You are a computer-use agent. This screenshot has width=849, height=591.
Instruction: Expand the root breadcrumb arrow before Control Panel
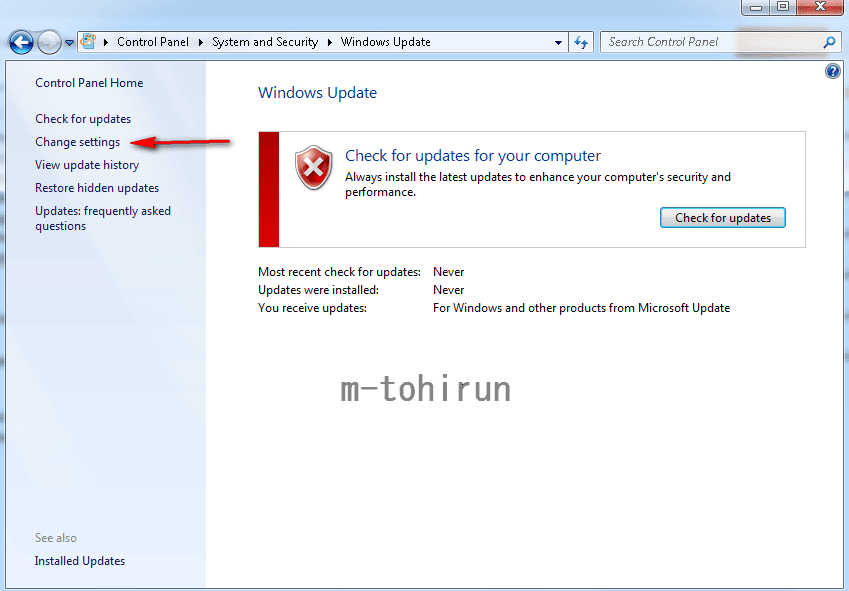(106, 42)
